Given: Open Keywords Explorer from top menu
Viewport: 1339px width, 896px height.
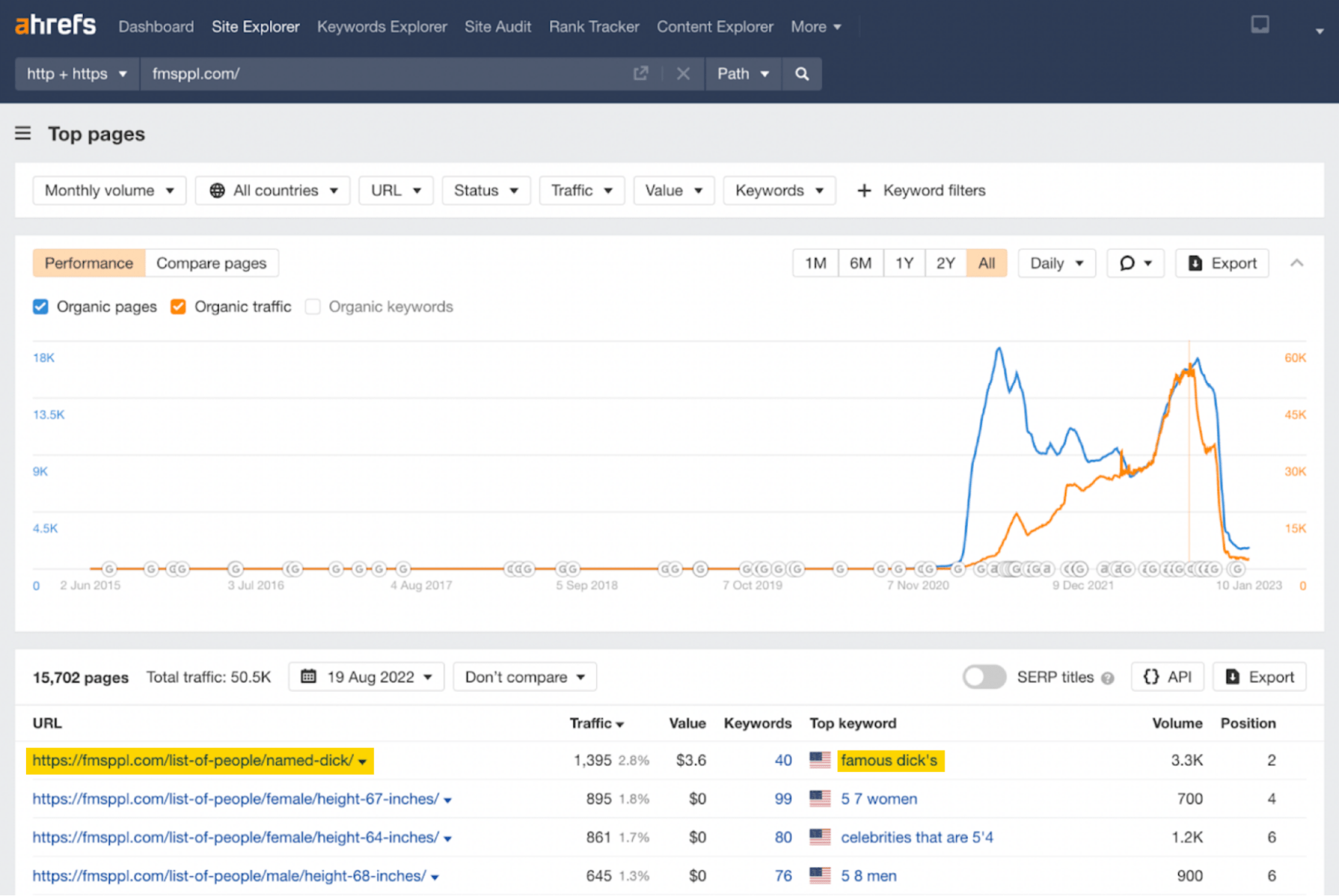Looking at the screenshot, I should pos(382,27).
